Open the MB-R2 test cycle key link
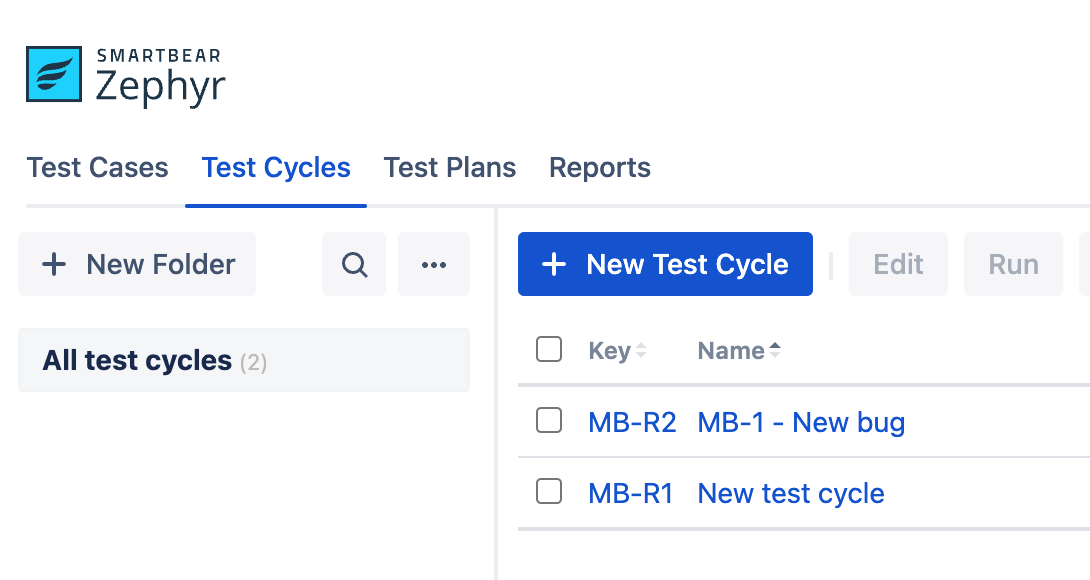The height and width of the screenshot is (580, 1090). [x=632, y=422]
